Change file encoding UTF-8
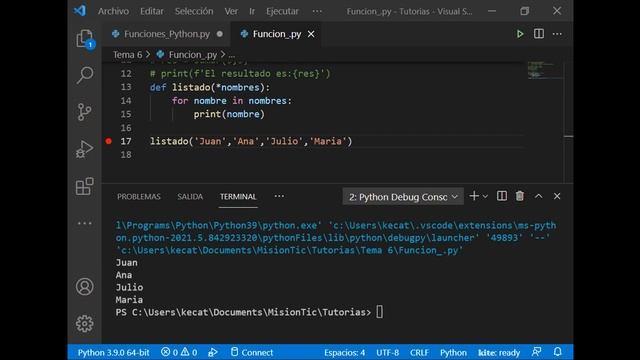The height and width of the screenshot is (360, 640). point(387,352)
